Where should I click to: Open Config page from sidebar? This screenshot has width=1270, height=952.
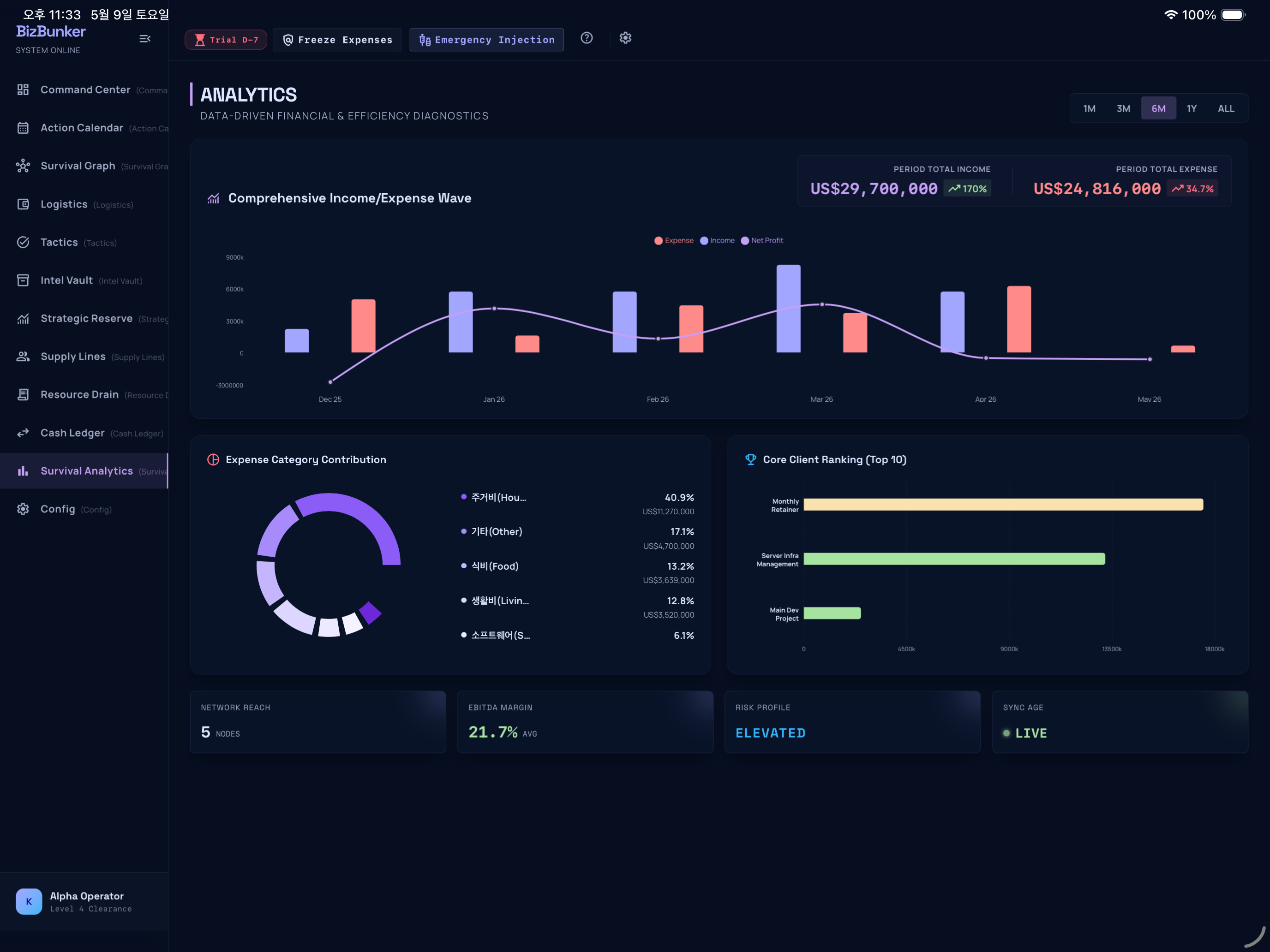84,509
